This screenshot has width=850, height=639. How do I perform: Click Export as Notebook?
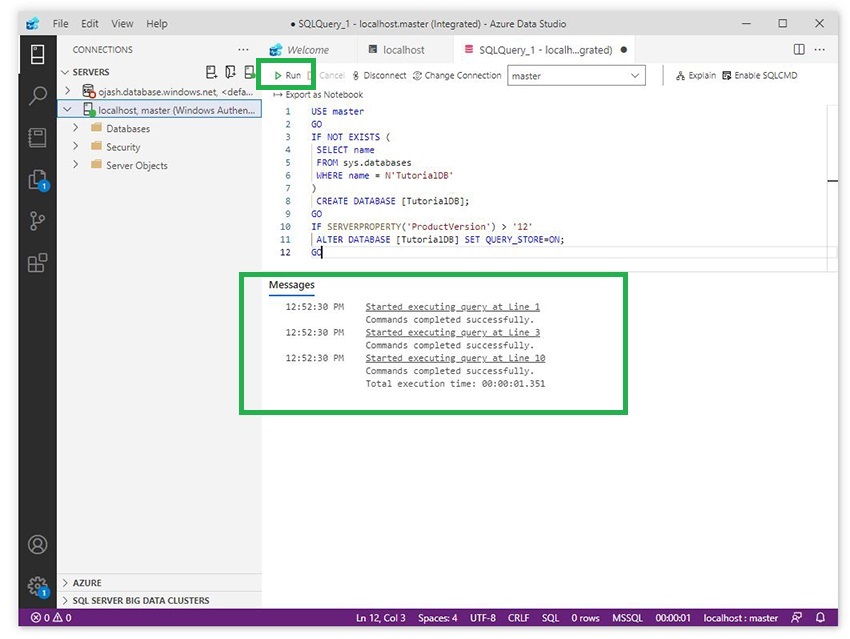(x=318, y=94)
